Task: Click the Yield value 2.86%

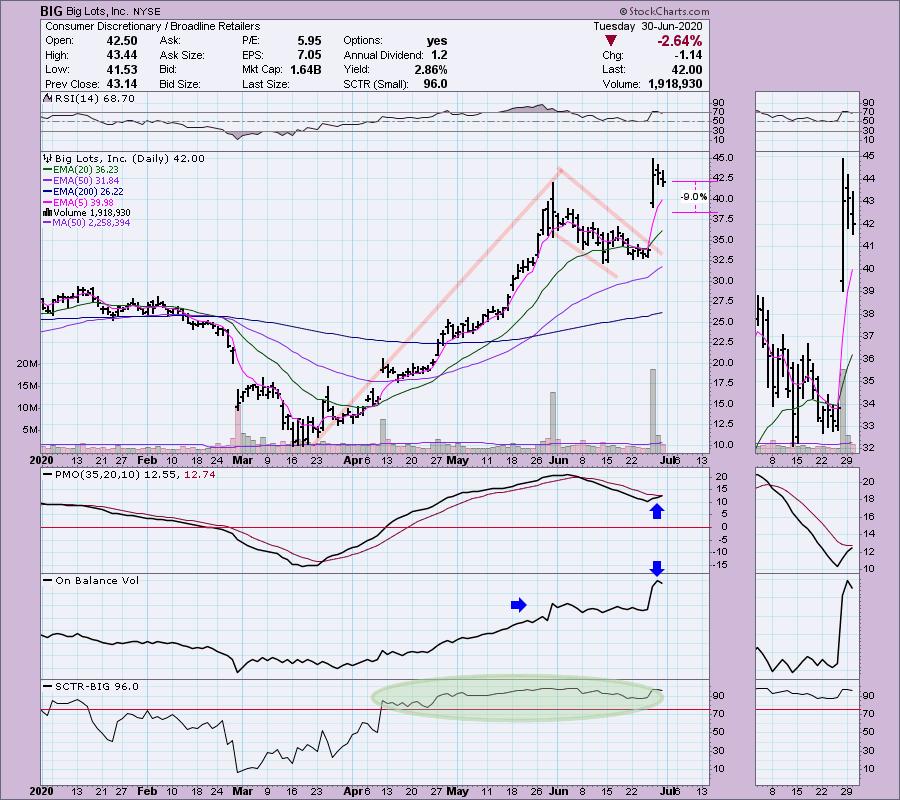Action: click(x=430, y=69)
